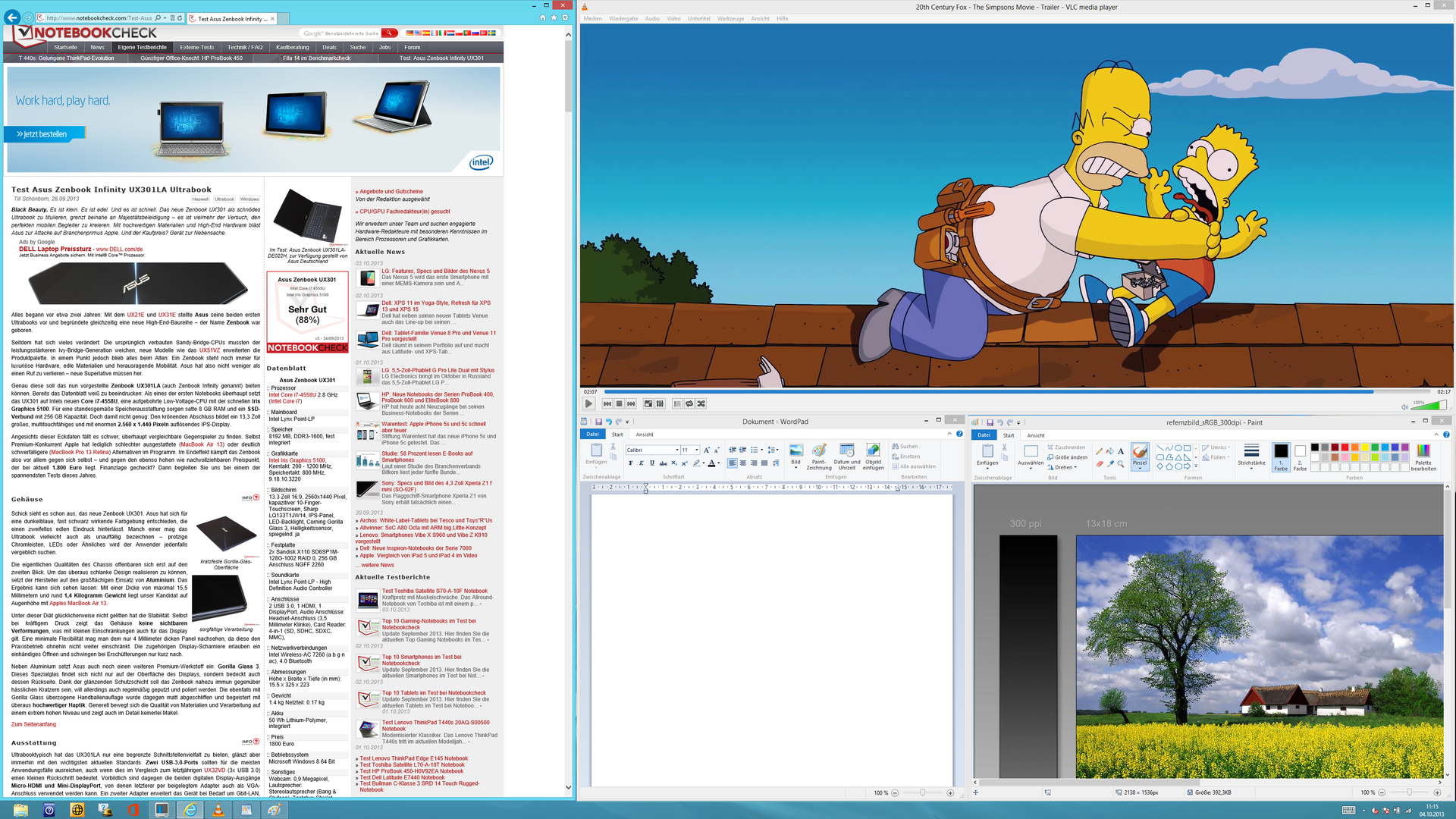This screenshot has width=1456, height=819.
Task: Click Größe ändern in Paint
Action: click(x=1068, y=457)
